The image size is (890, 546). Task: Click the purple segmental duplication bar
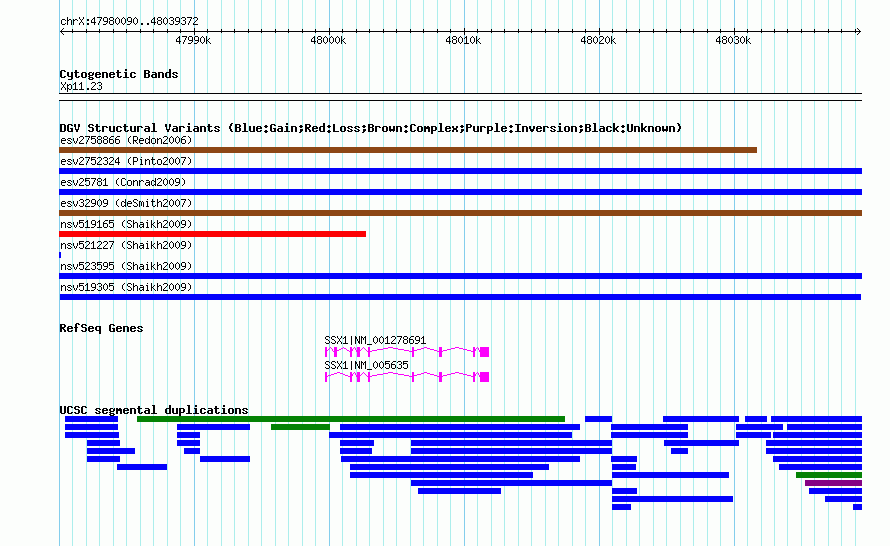point(833,483)
